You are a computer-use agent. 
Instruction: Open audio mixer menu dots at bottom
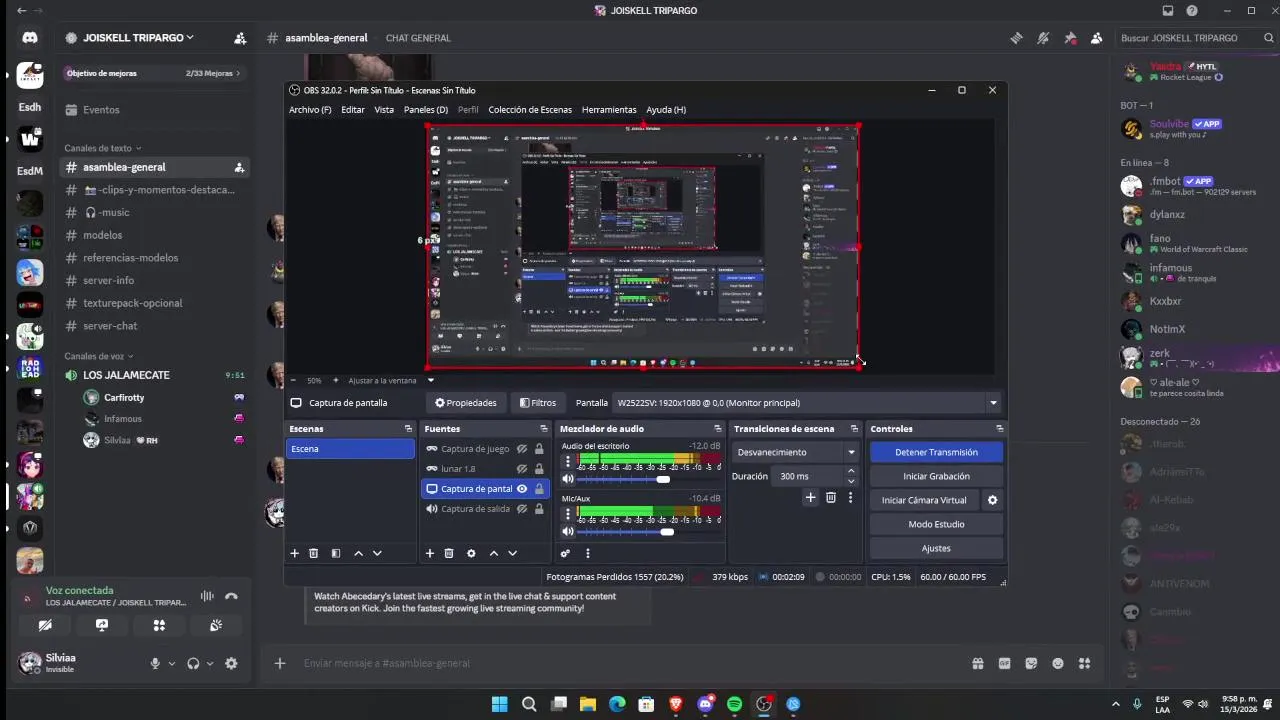(588, 553)
